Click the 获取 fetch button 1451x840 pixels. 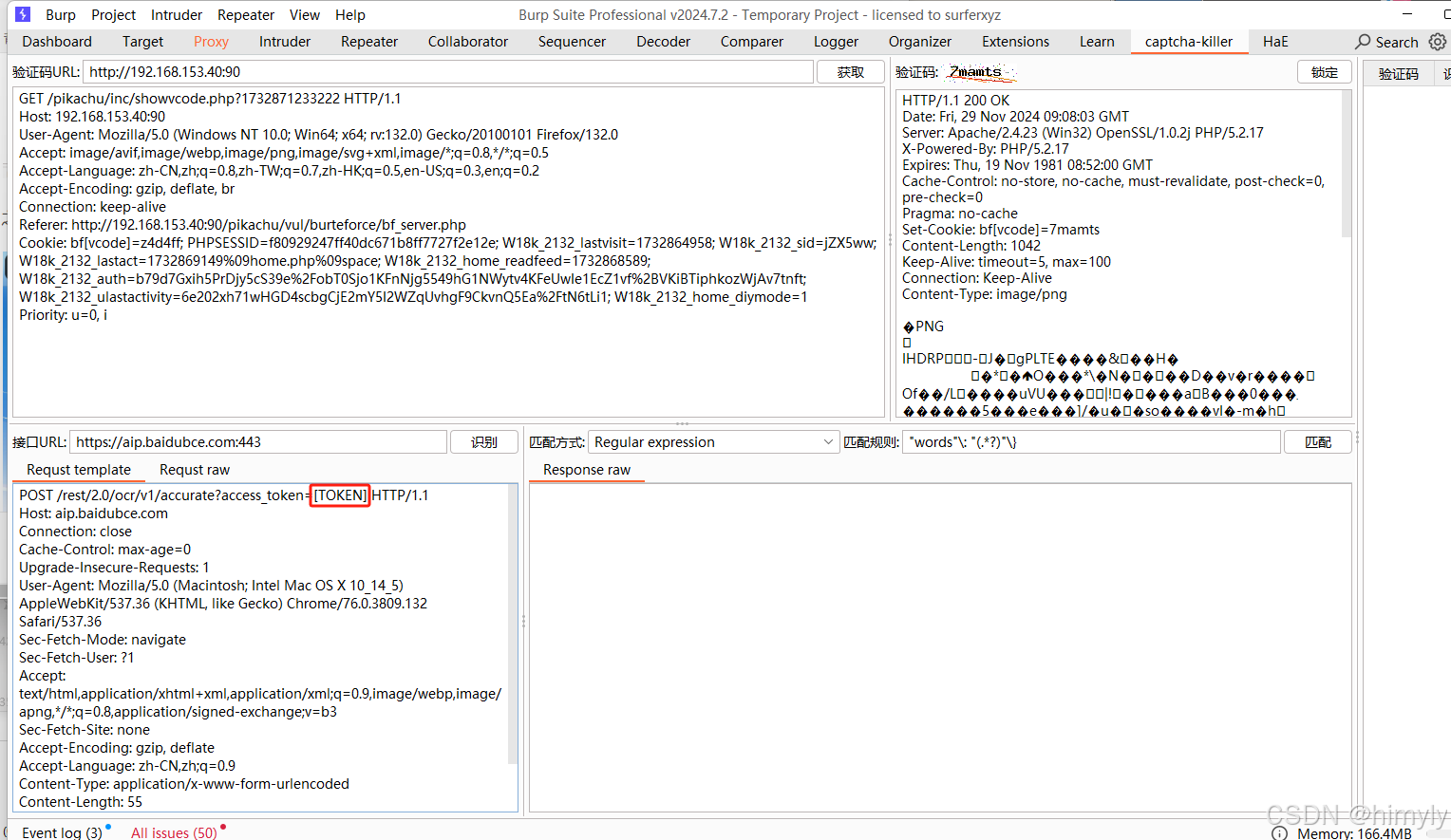pyautogui.click(x=851, y=72)
